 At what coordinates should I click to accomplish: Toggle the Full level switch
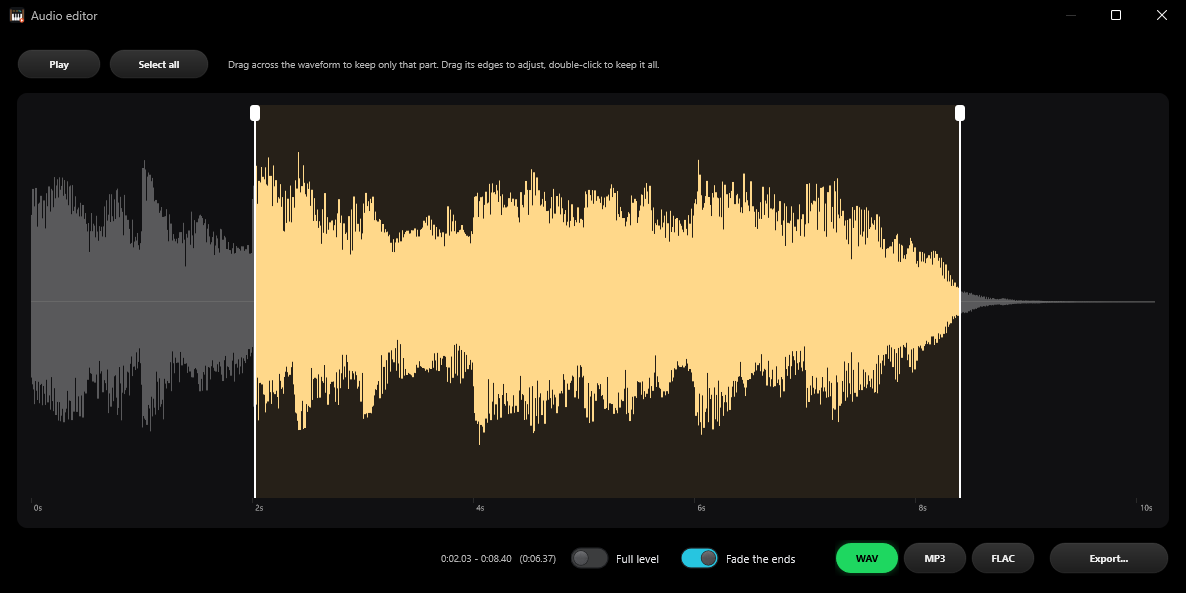(589, 558)
